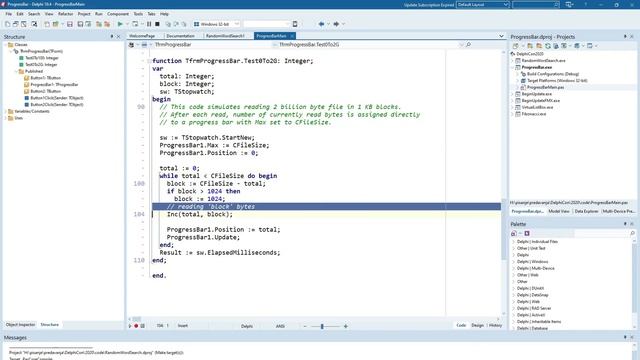Click the red Record macro button
Screen dimensions: 640x360
point(136,326)
